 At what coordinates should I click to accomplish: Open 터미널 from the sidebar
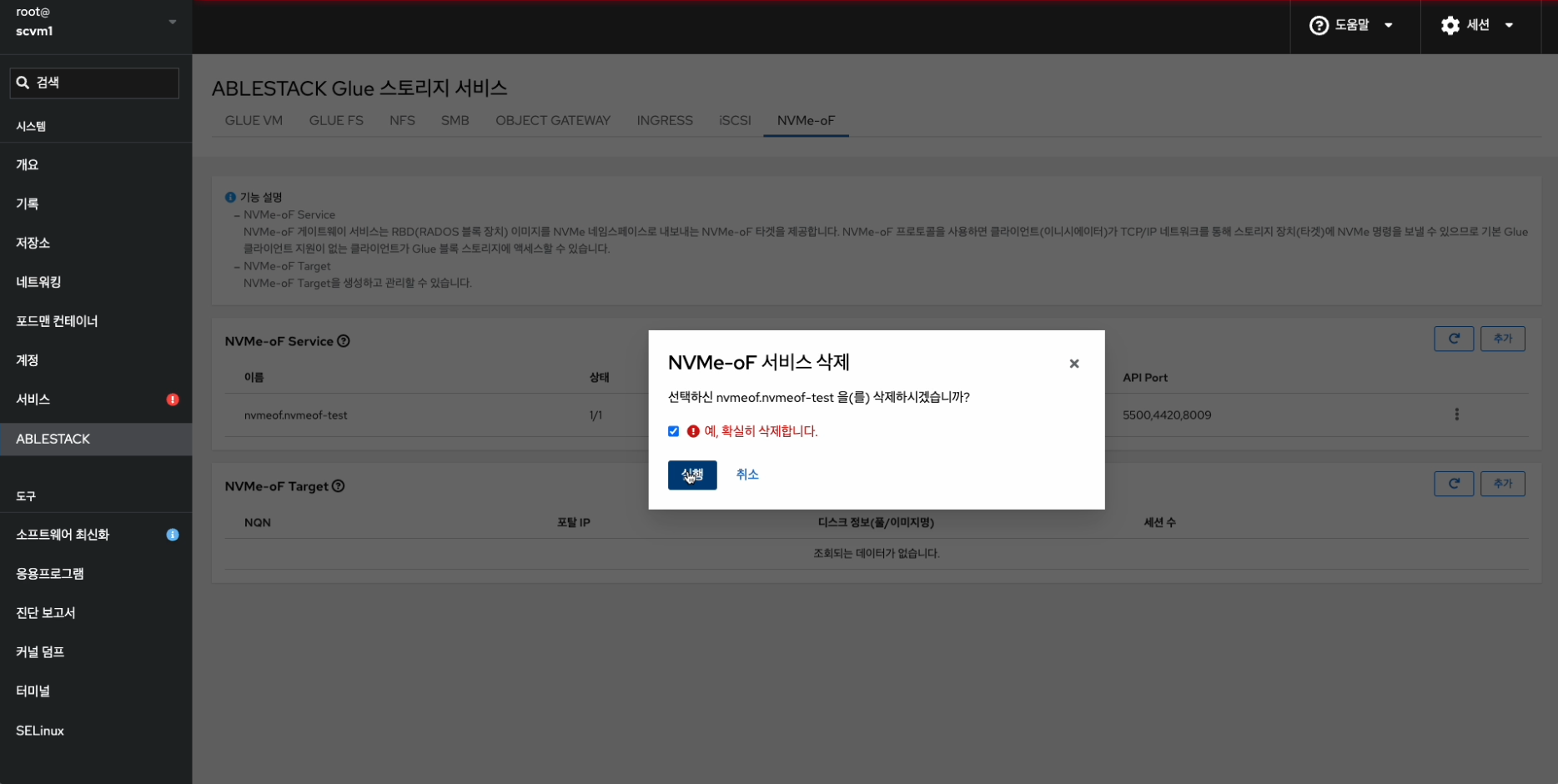[33, 691]
